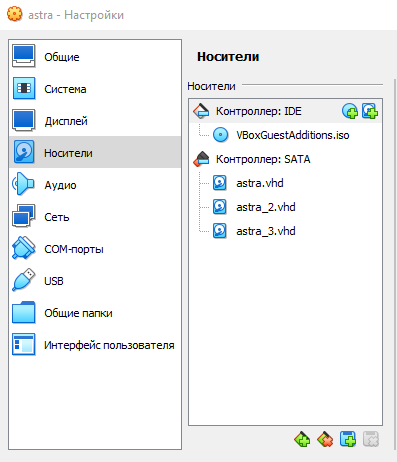Click the Общие папки folder icon
The width and height of the screenshot is (397, 462).
pyautogui.click(x=23, y=312)
